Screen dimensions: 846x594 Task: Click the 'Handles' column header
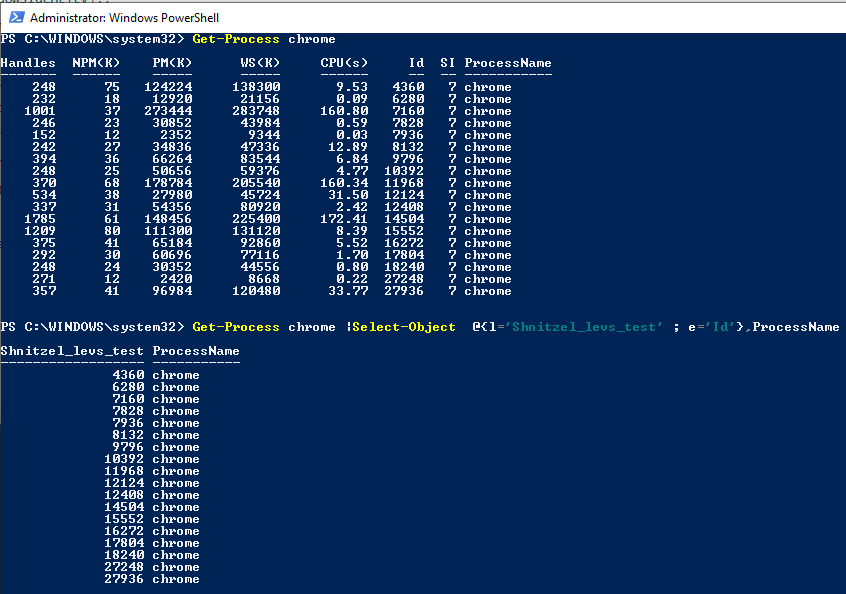(x=28, y=63)
